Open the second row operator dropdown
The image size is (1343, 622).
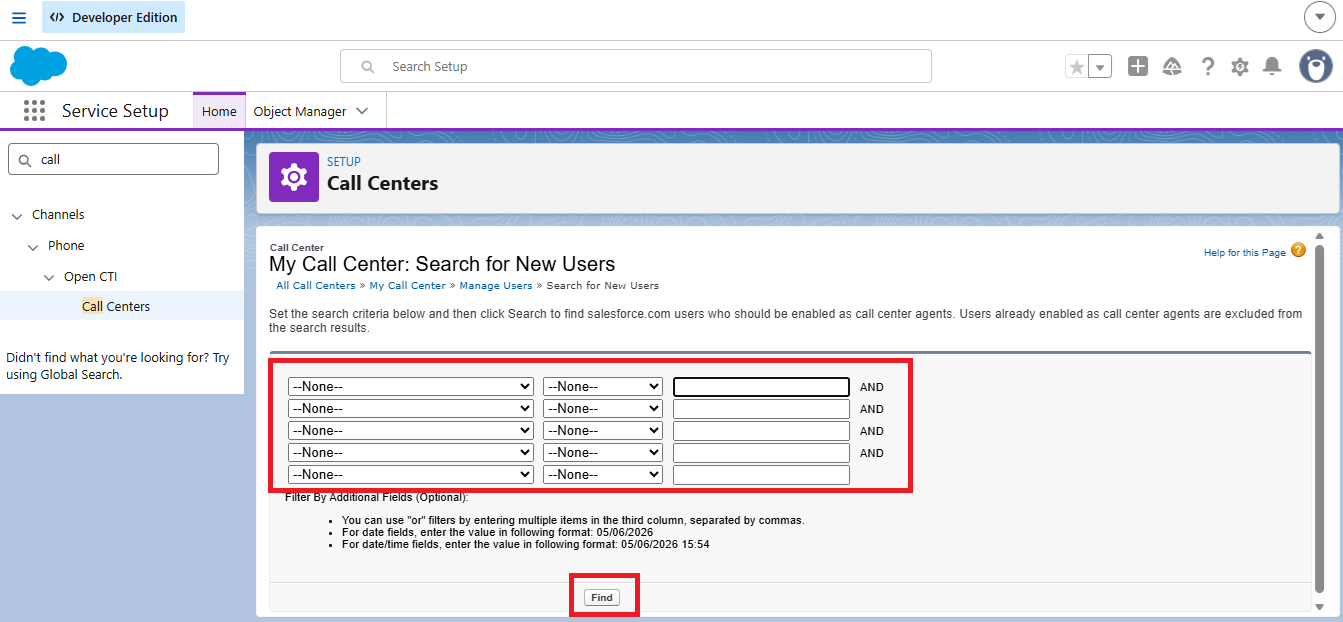603,409
